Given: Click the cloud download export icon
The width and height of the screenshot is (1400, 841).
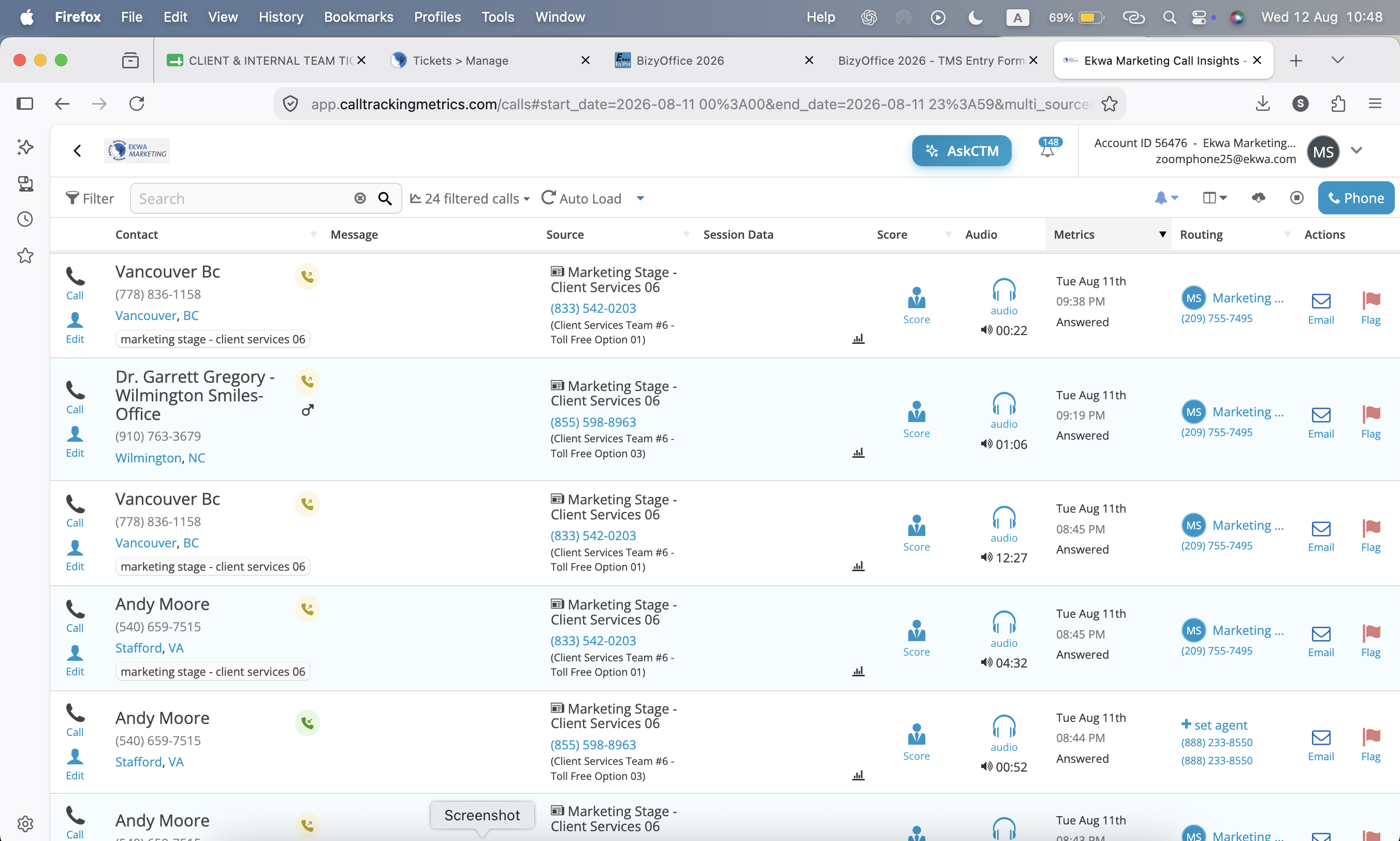Looking at the screenshot, I should coord(1258,198).
